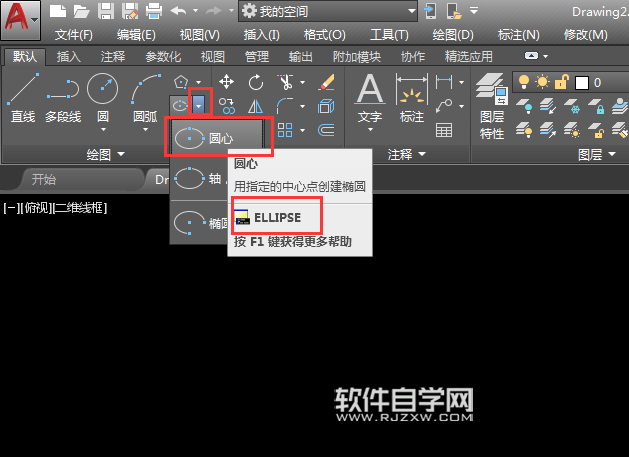Open the 文字 (Text) tool
Screen dimensions: 629x457
[370, 99]
